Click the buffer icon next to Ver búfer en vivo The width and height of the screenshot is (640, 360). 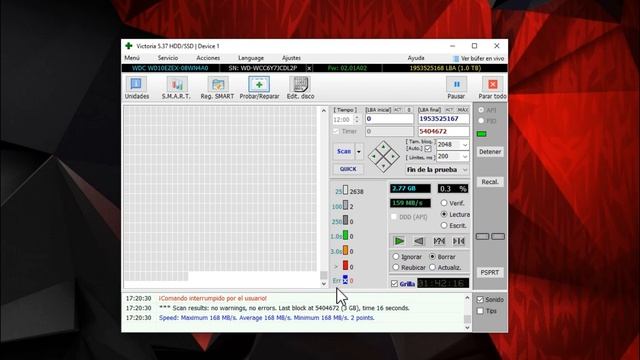click(456, 59)
